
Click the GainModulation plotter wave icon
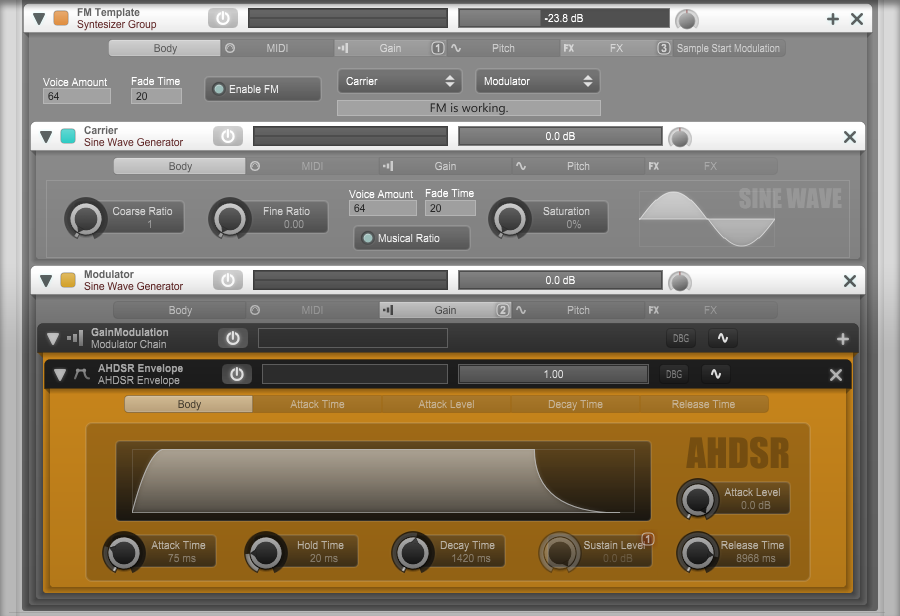[x=723, y=338]
